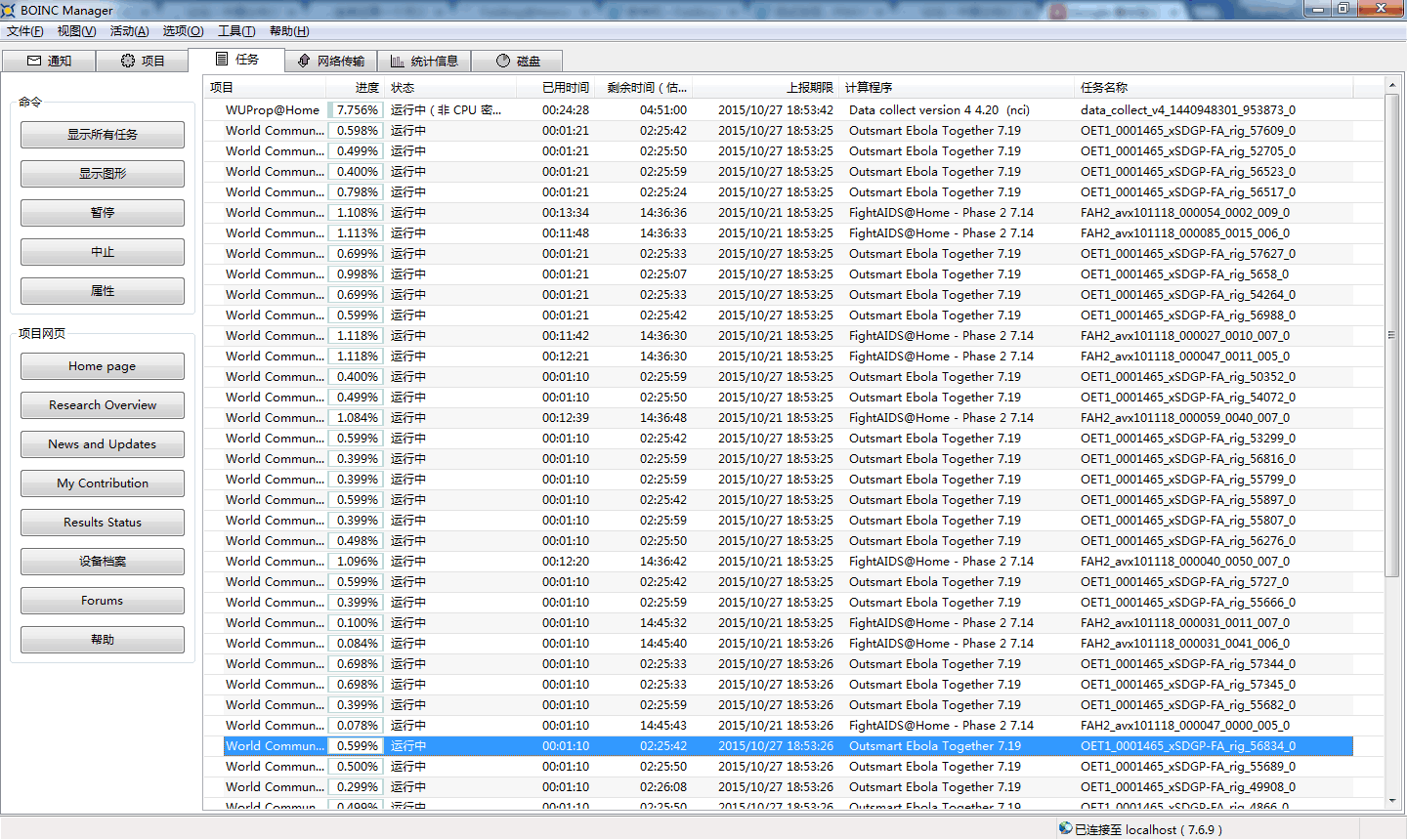
Task: Click the BOINC Manager title bar icon
Action: click(9, 10)
